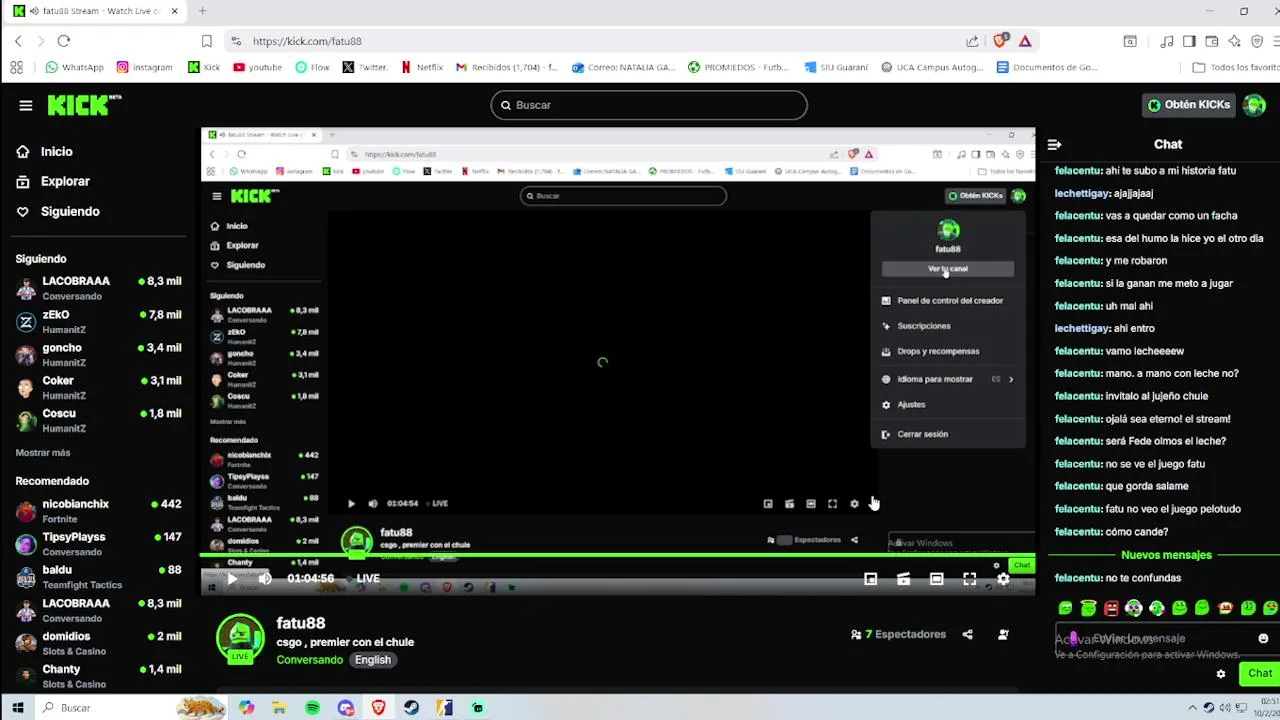Open Steam from the taskbar
The width and height of the screenshot is (1280, 720).
click(411, 708)
